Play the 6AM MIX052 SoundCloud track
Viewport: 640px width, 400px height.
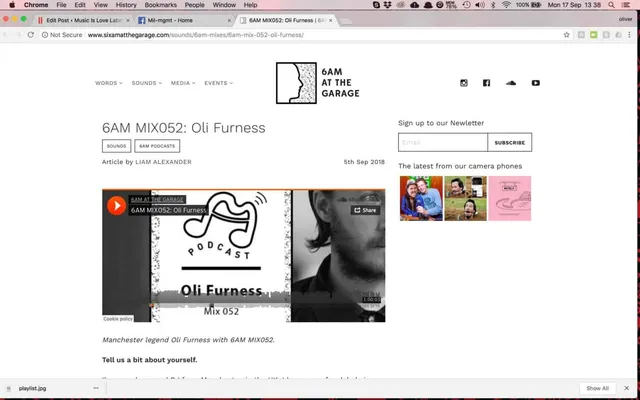117,205
